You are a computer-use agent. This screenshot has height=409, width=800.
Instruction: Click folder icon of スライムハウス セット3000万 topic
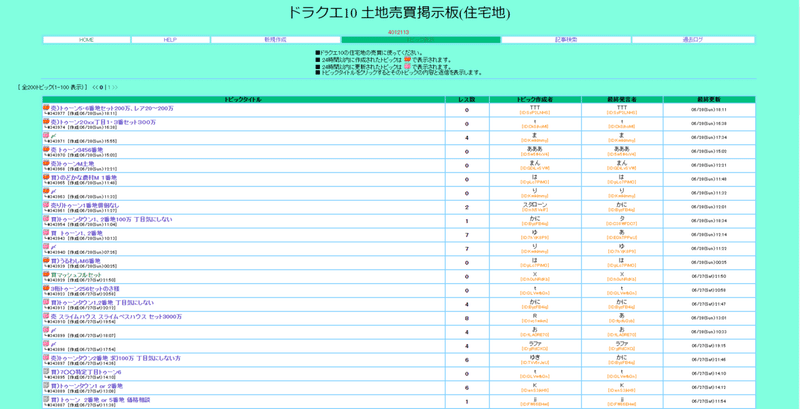[x=46, y=316]
